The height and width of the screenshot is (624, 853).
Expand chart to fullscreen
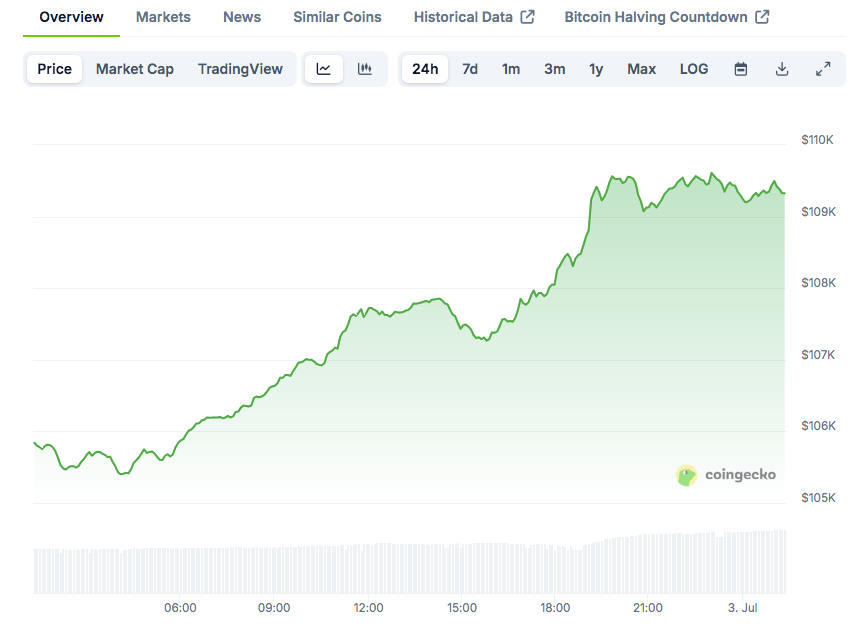[x=823, y=69]
